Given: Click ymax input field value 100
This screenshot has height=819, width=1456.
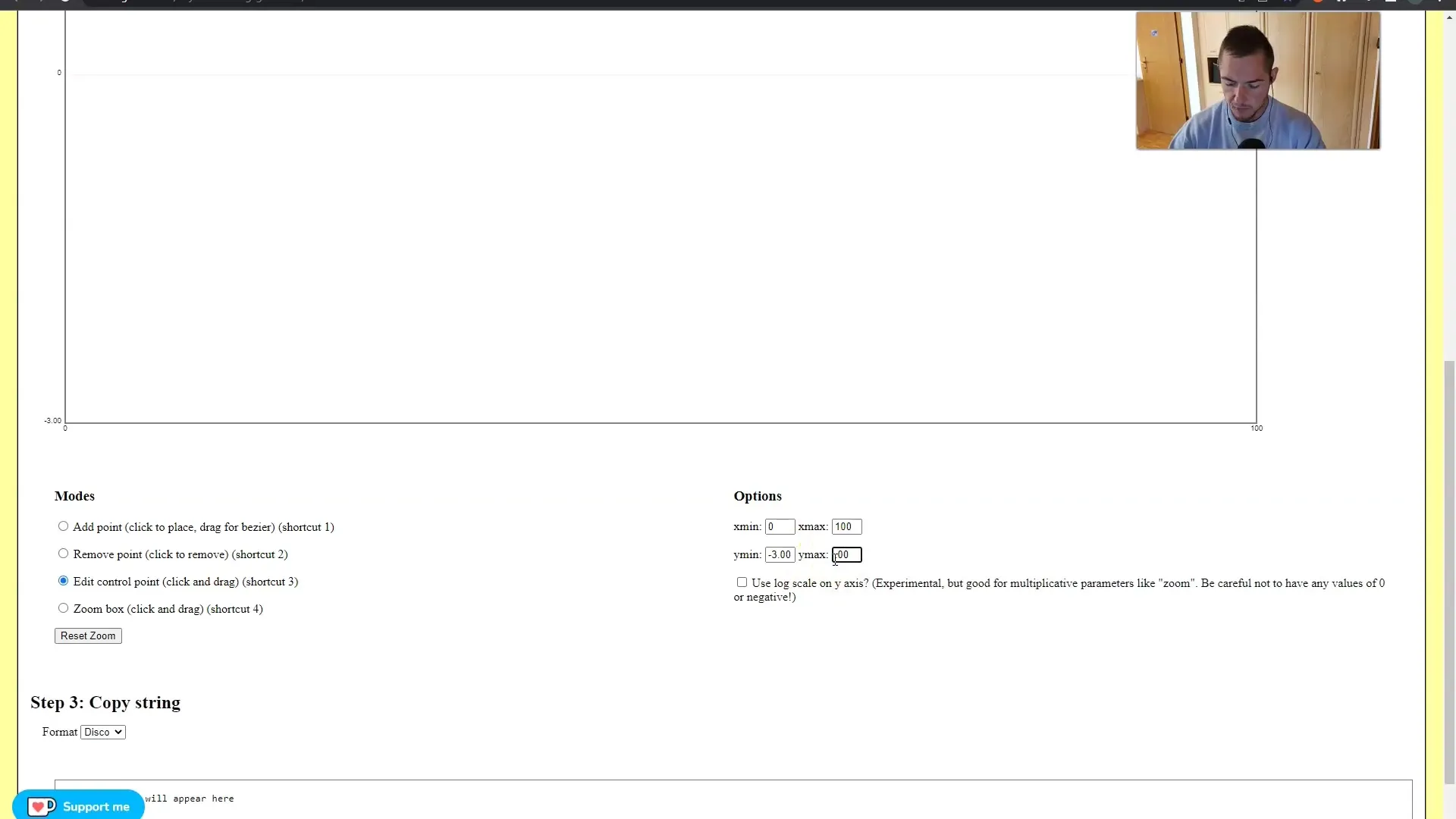Looking at the screenshot, I should pyautogui.click(x=847, y=555).
